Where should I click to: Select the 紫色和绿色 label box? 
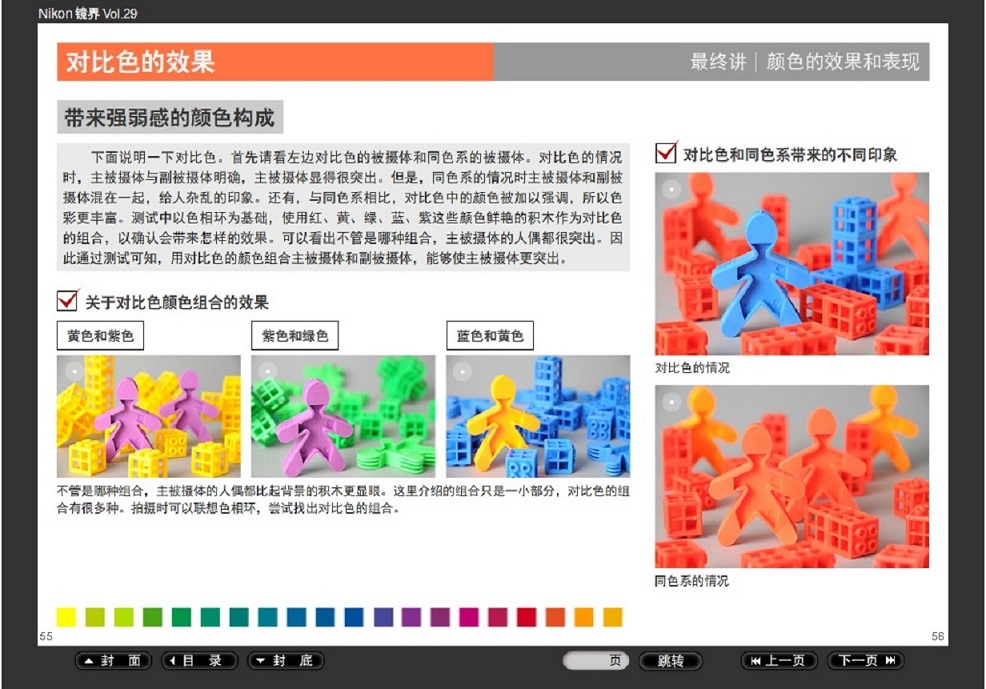click(295, 336)
